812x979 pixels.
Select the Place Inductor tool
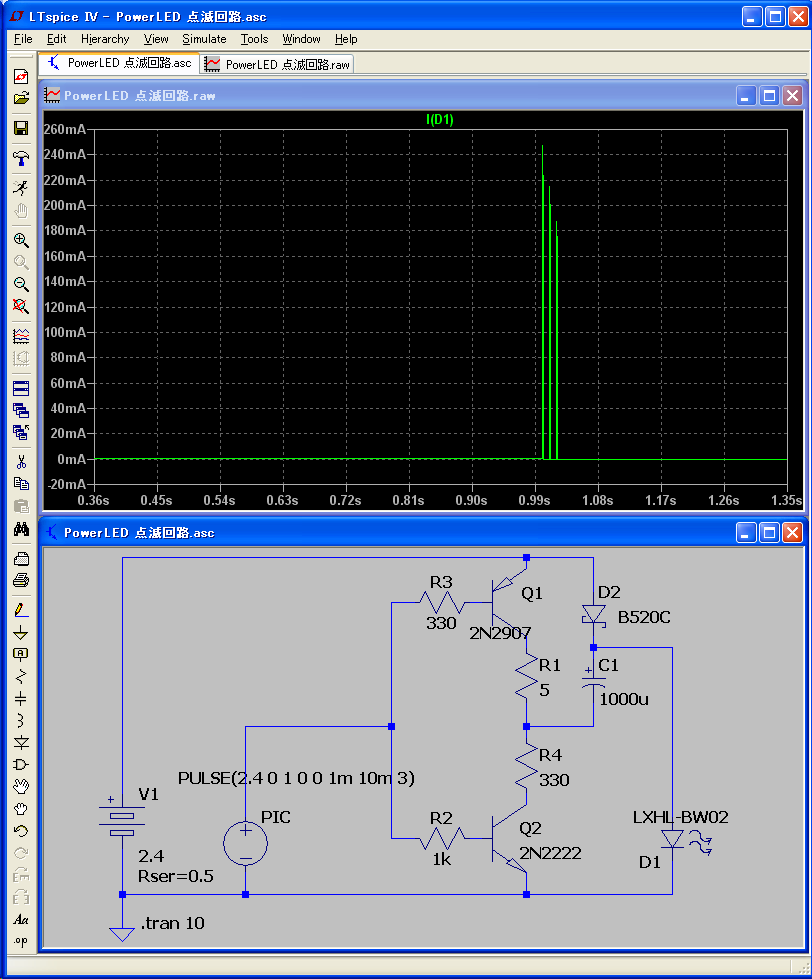21,721
